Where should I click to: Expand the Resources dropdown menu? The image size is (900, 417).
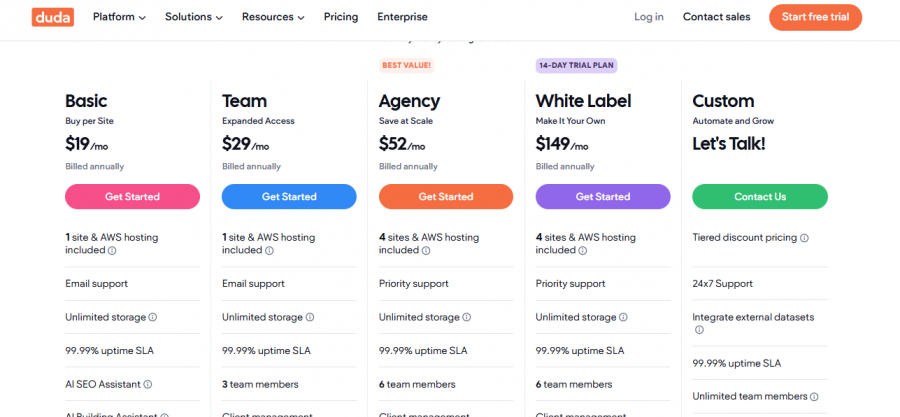click(273, 17)
